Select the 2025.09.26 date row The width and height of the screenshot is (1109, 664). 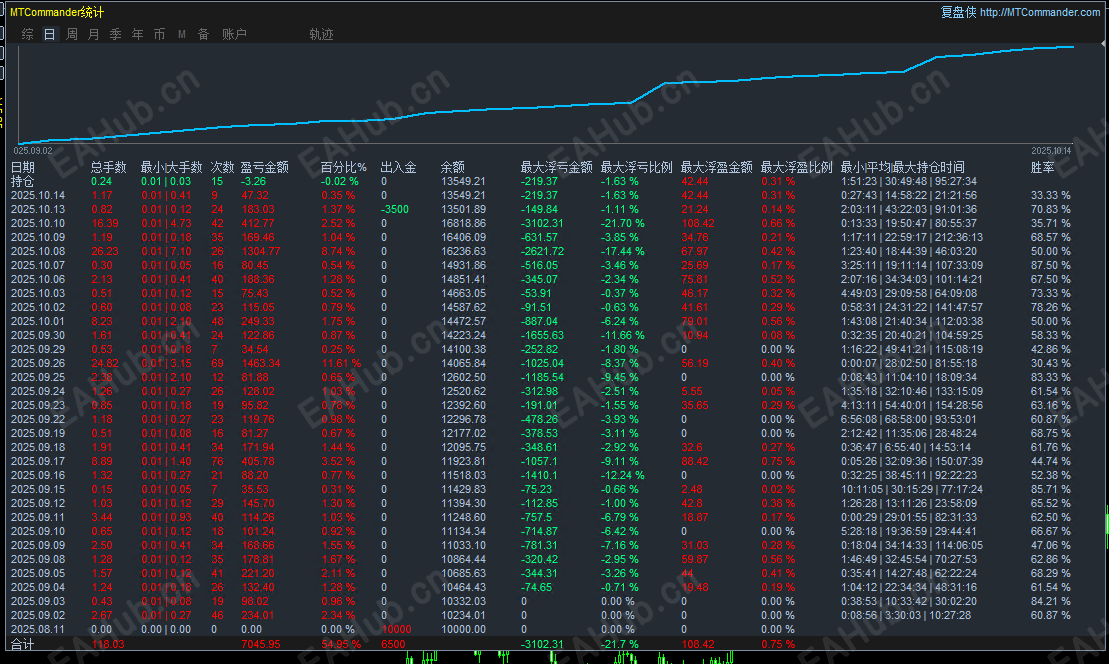pos(38,363)
